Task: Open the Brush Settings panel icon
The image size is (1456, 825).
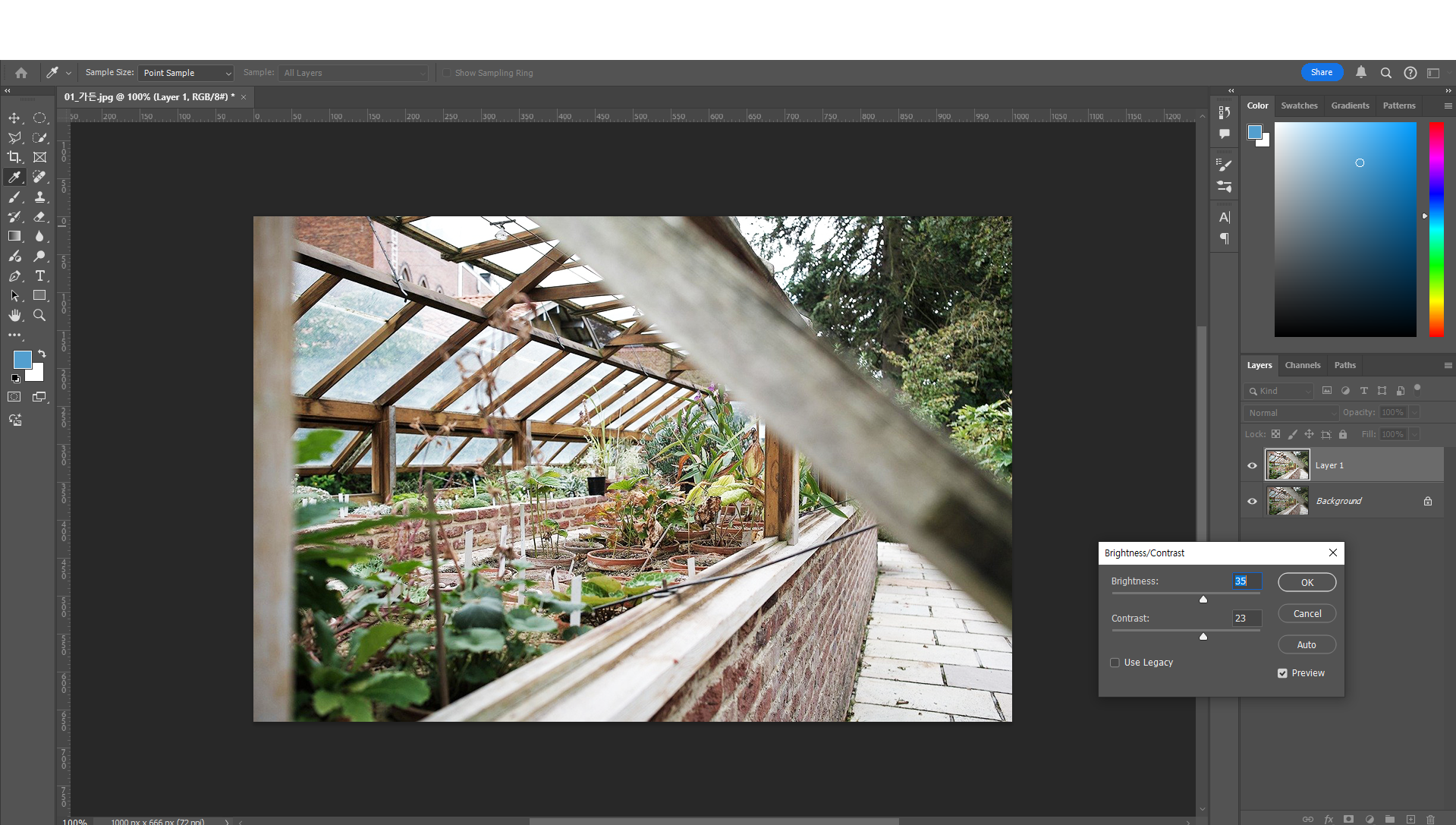Action: click(1224, 165)
